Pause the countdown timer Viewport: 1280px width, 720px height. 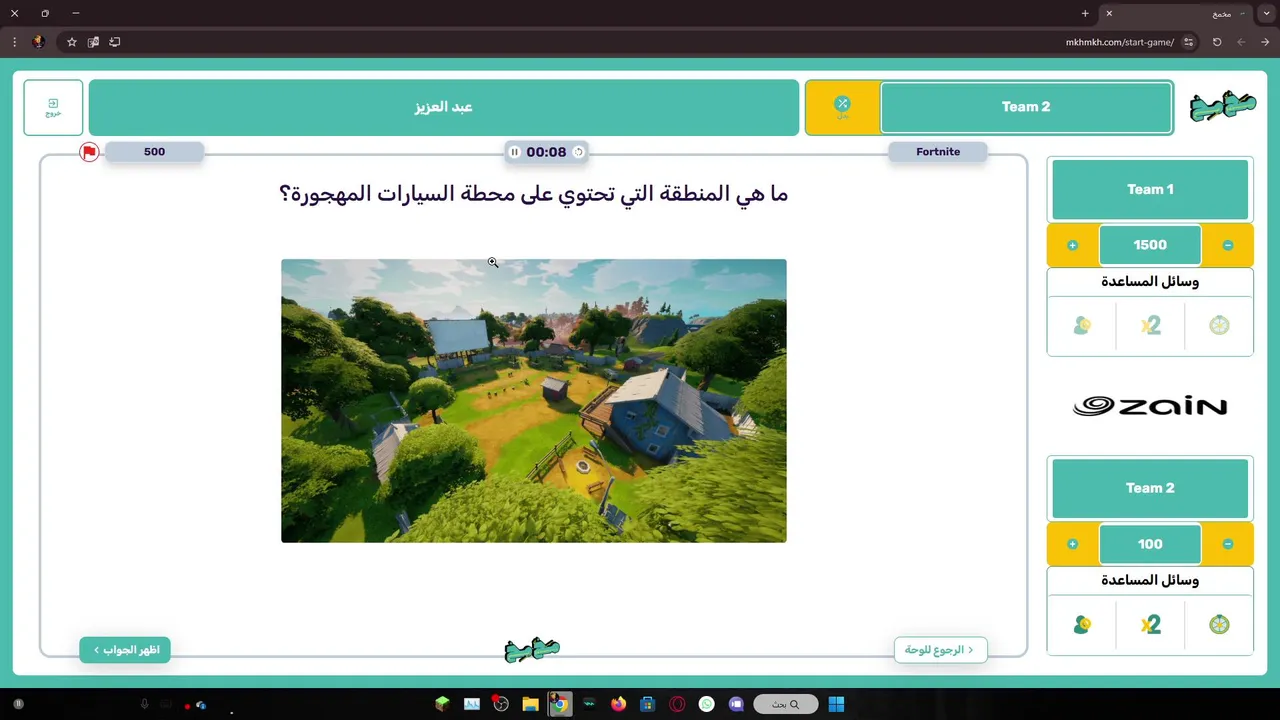(514, 152)
